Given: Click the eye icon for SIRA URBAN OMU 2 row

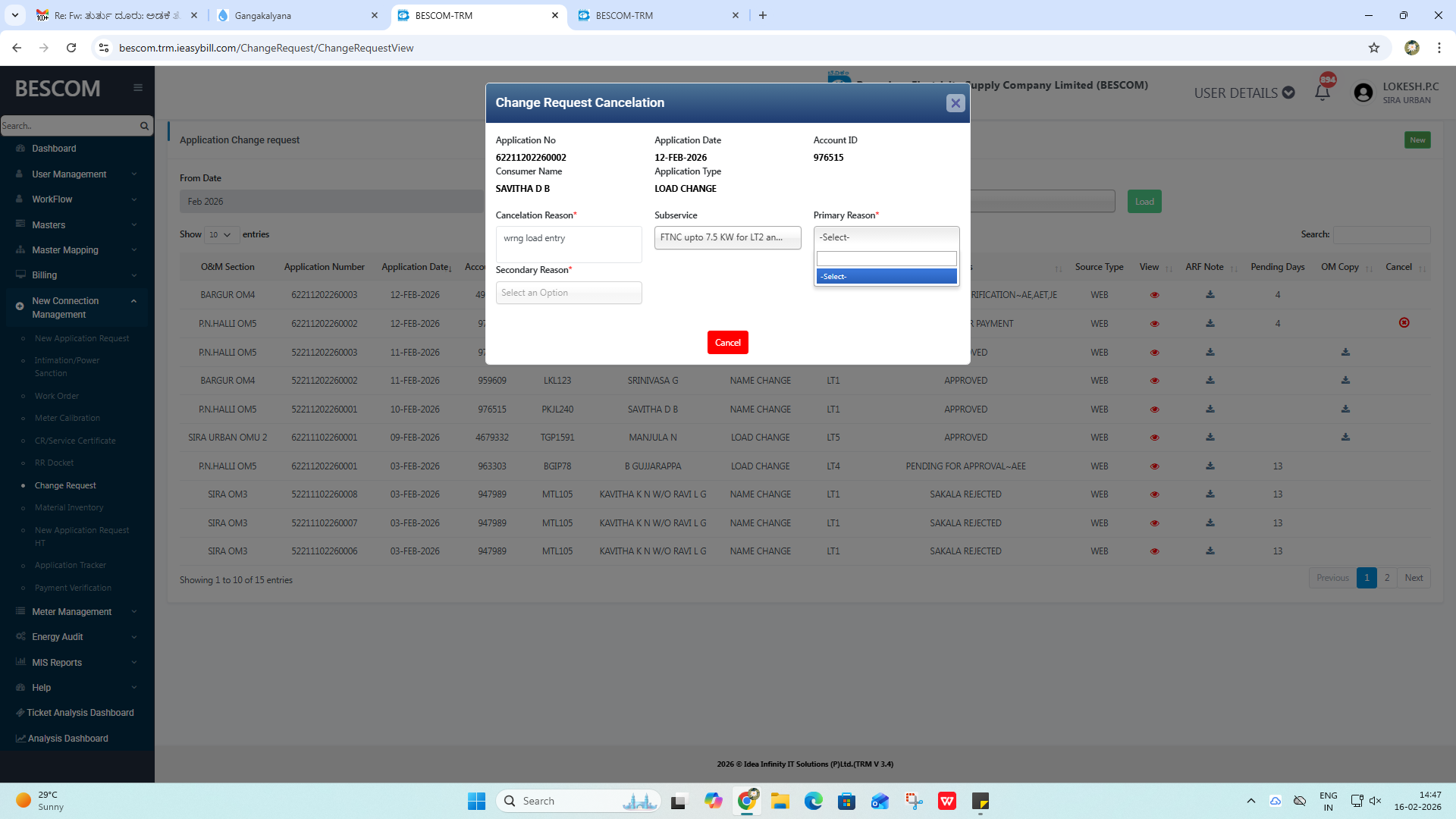Looking at the screenshot, I should tap(1154, 438).
